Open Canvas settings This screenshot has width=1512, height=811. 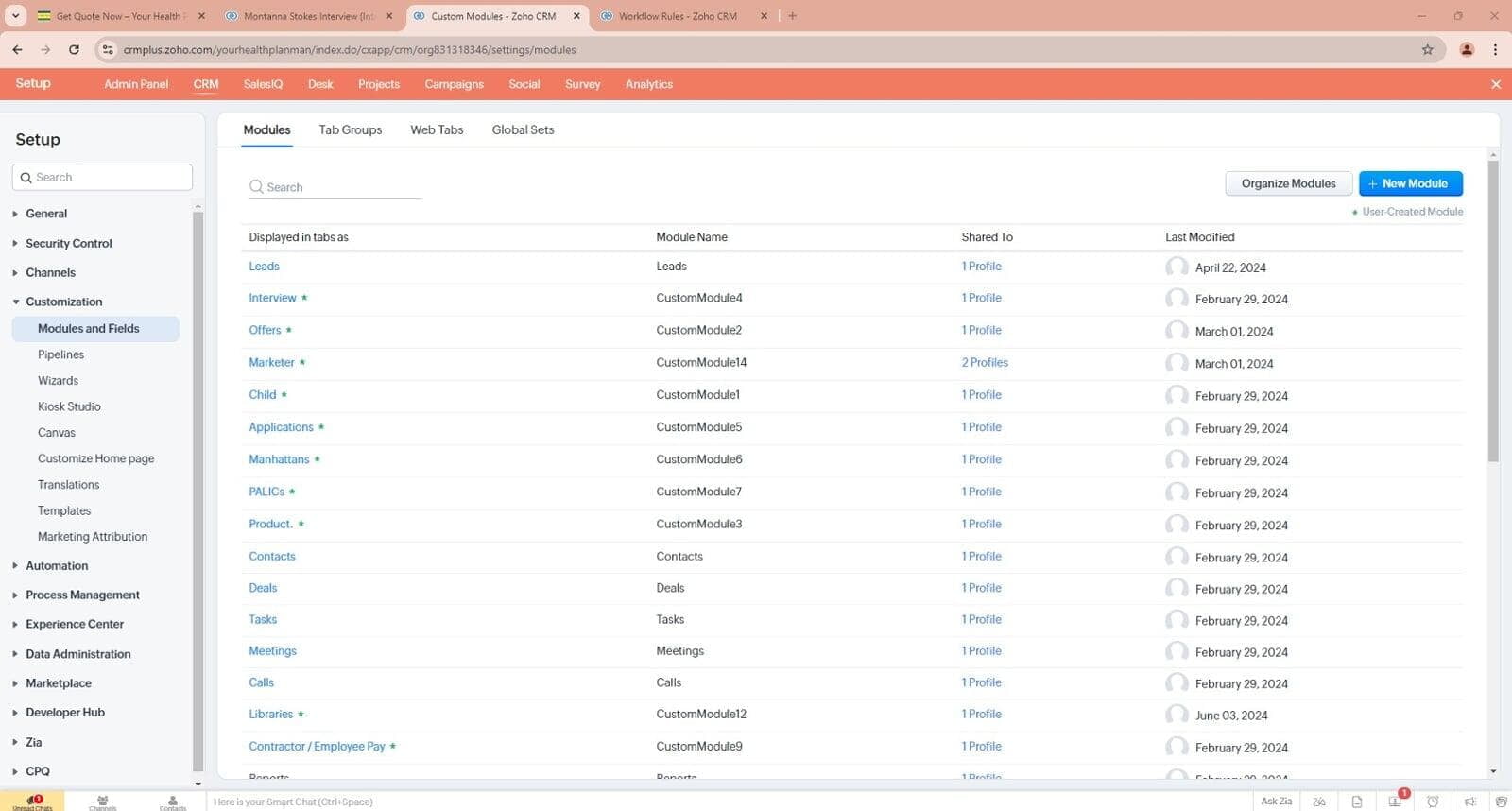[57, 432]
